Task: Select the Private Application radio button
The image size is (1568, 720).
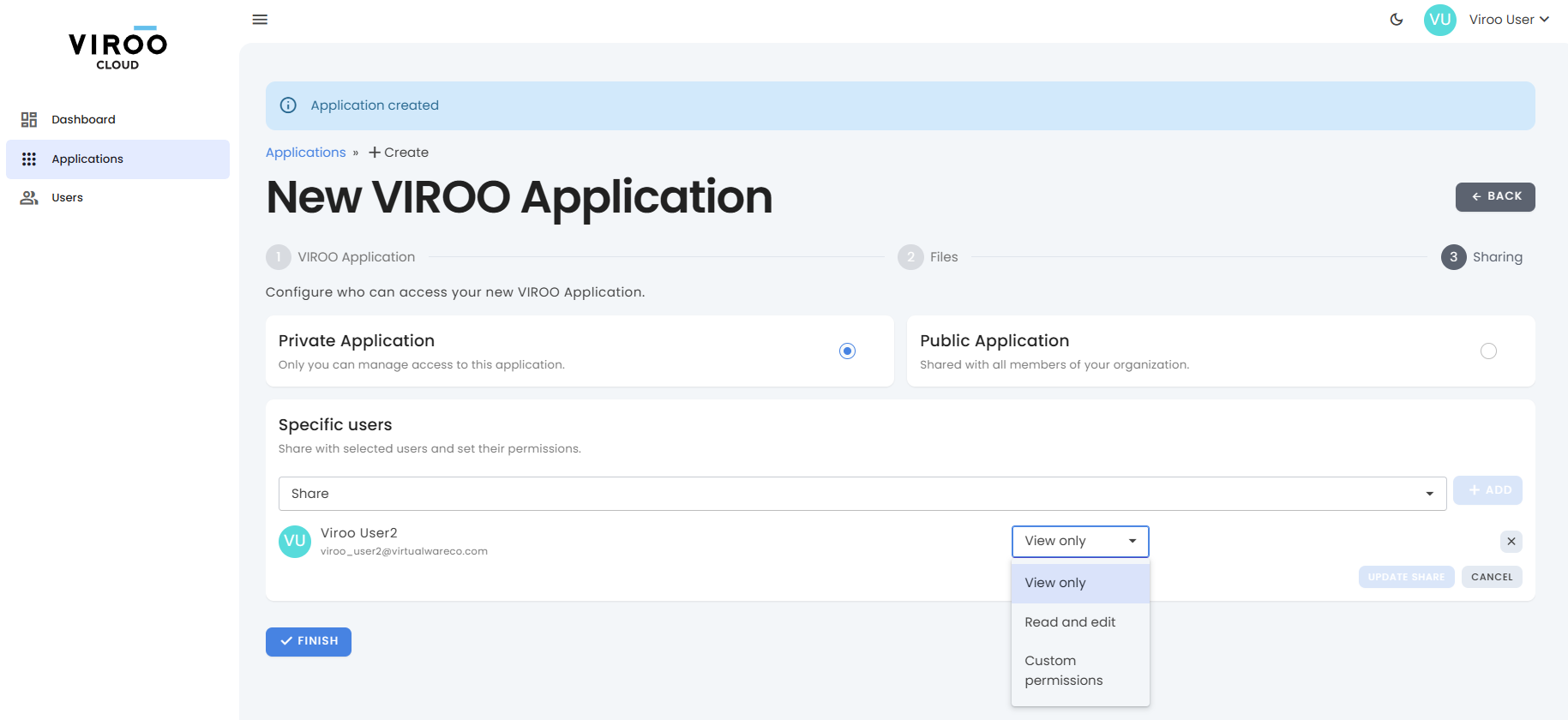Action: point(847,351)
